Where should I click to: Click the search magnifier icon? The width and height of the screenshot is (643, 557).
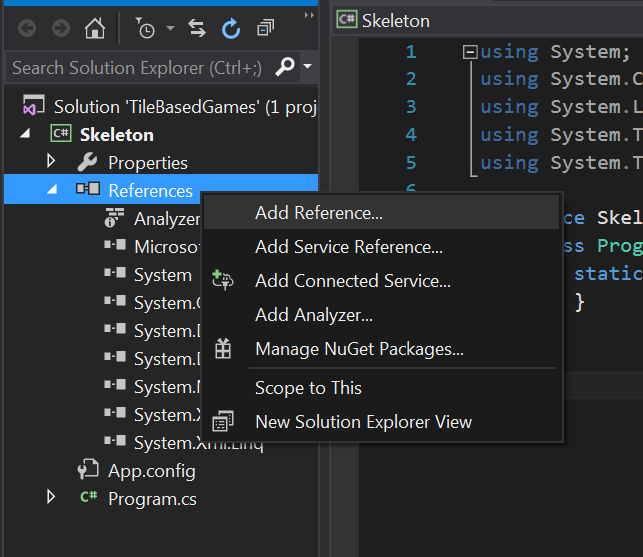[x=285, y=66]
